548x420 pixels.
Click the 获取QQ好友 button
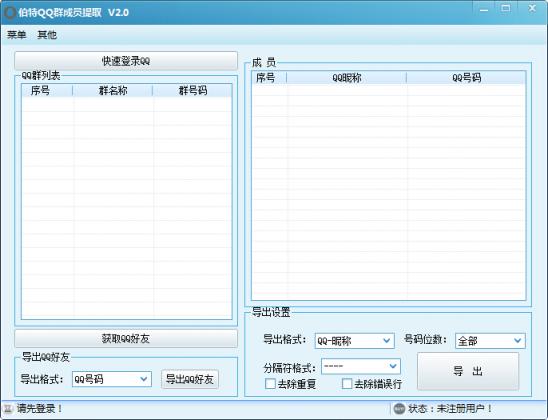click(126, 338)
